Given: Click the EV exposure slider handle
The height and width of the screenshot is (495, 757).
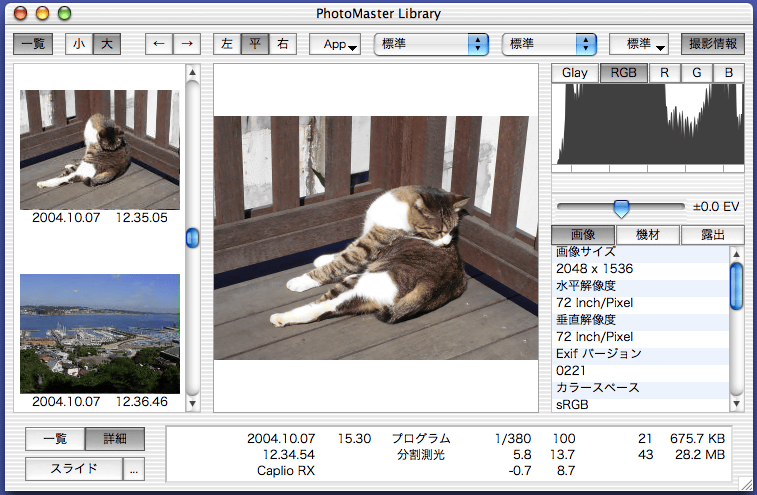Looking at the screenshot, I should coord(621,209).
